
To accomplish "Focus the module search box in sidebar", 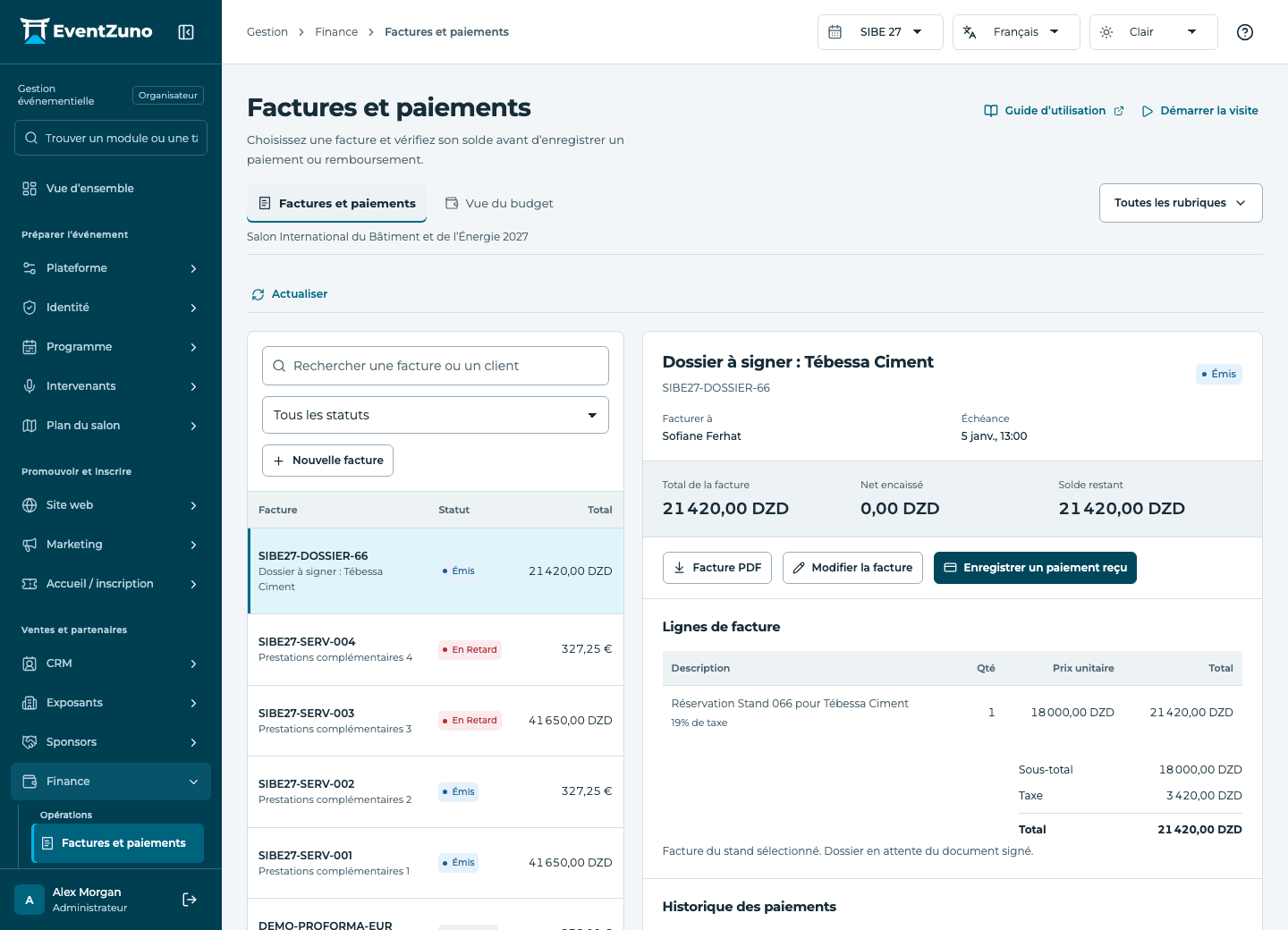I will click(x=111, y=138).
